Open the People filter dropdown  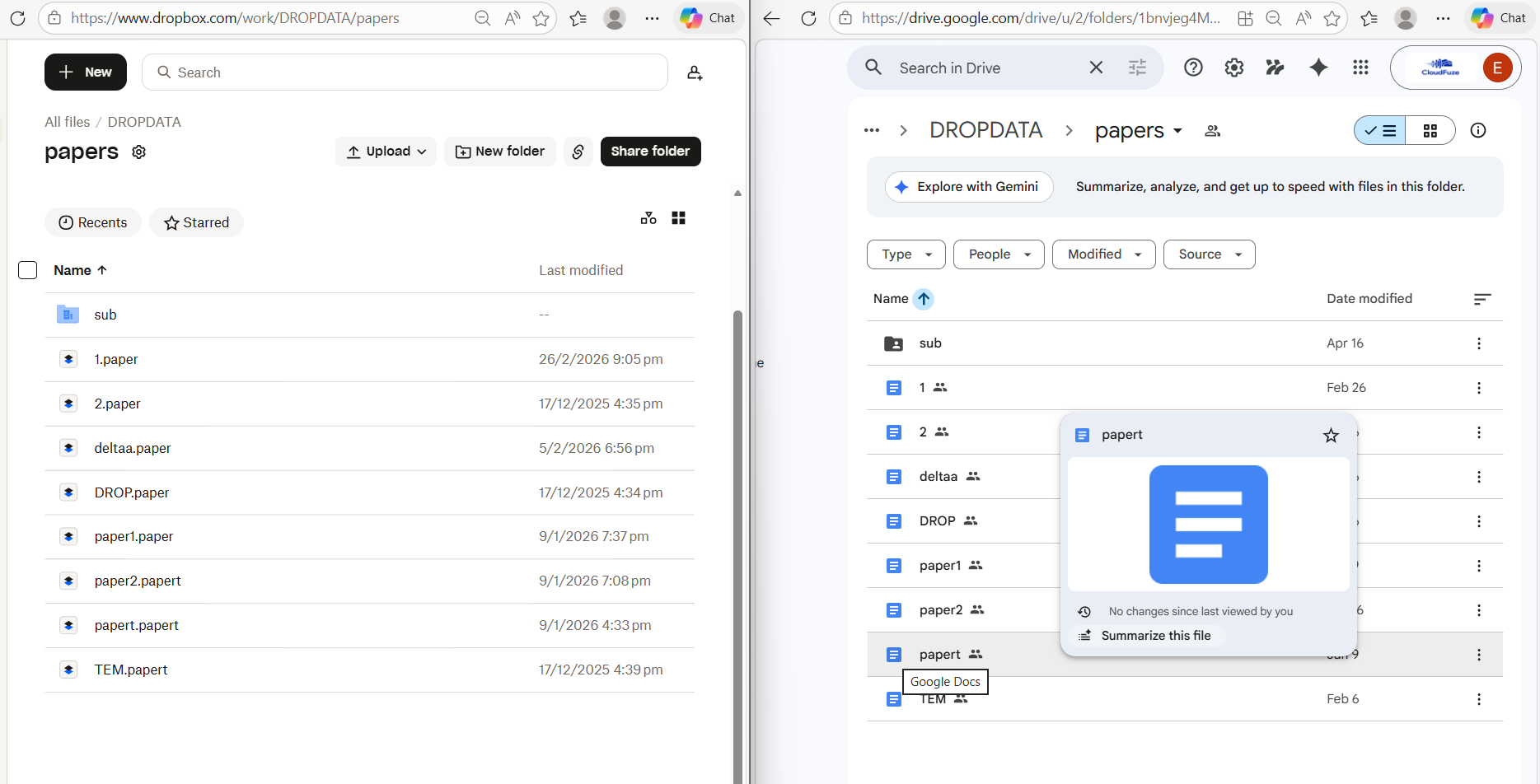[x=999, y=254]
